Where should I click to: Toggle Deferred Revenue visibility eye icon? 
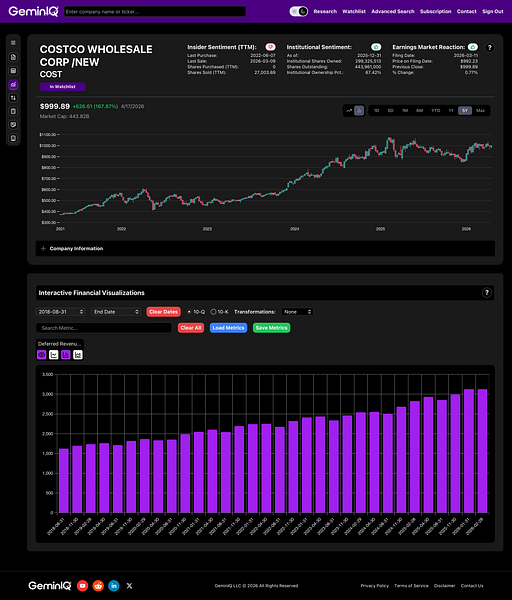pyautogui.click(x=41, y=355)
